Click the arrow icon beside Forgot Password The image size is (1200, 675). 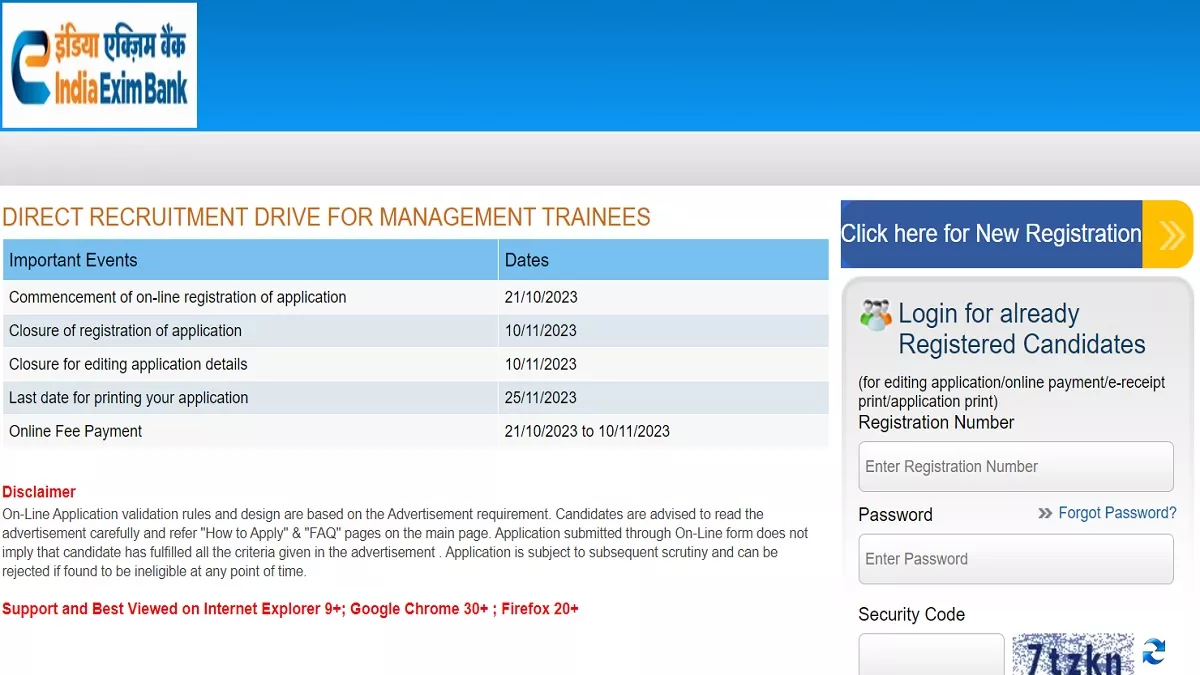1045,513
